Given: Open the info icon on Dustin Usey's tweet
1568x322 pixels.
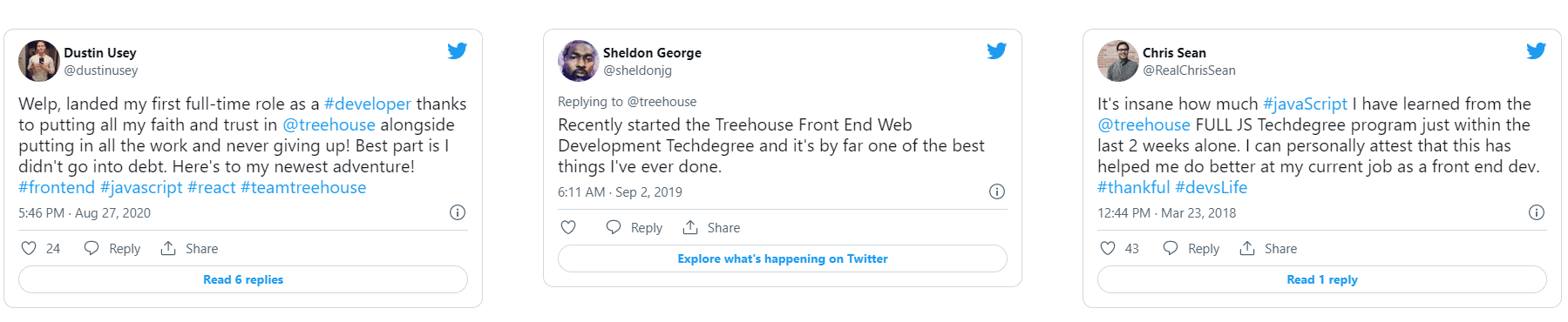Looking at the screenshot, I should (x=457, y=212).
